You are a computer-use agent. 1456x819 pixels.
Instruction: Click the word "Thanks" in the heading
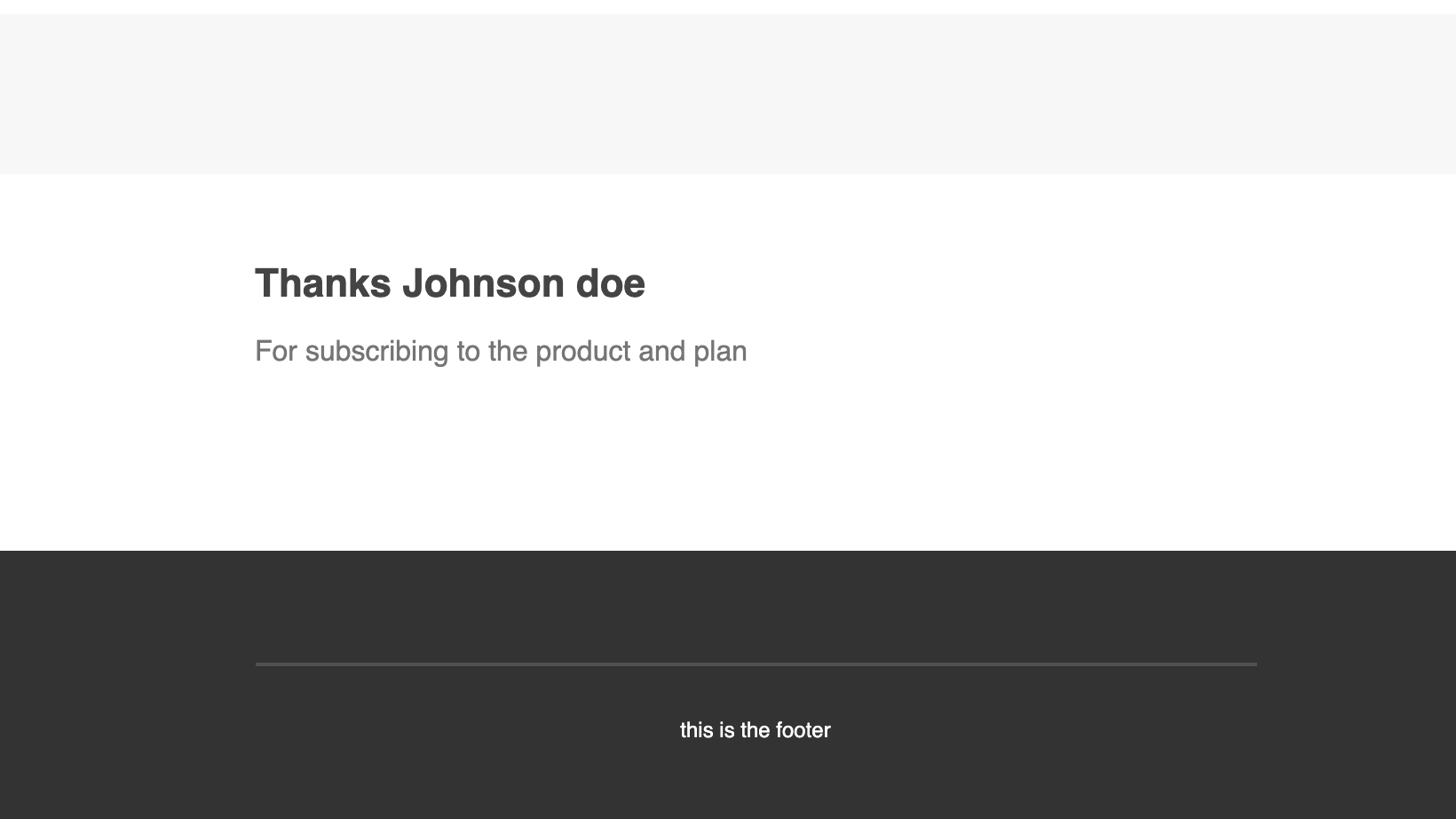(x=323, y=284)
